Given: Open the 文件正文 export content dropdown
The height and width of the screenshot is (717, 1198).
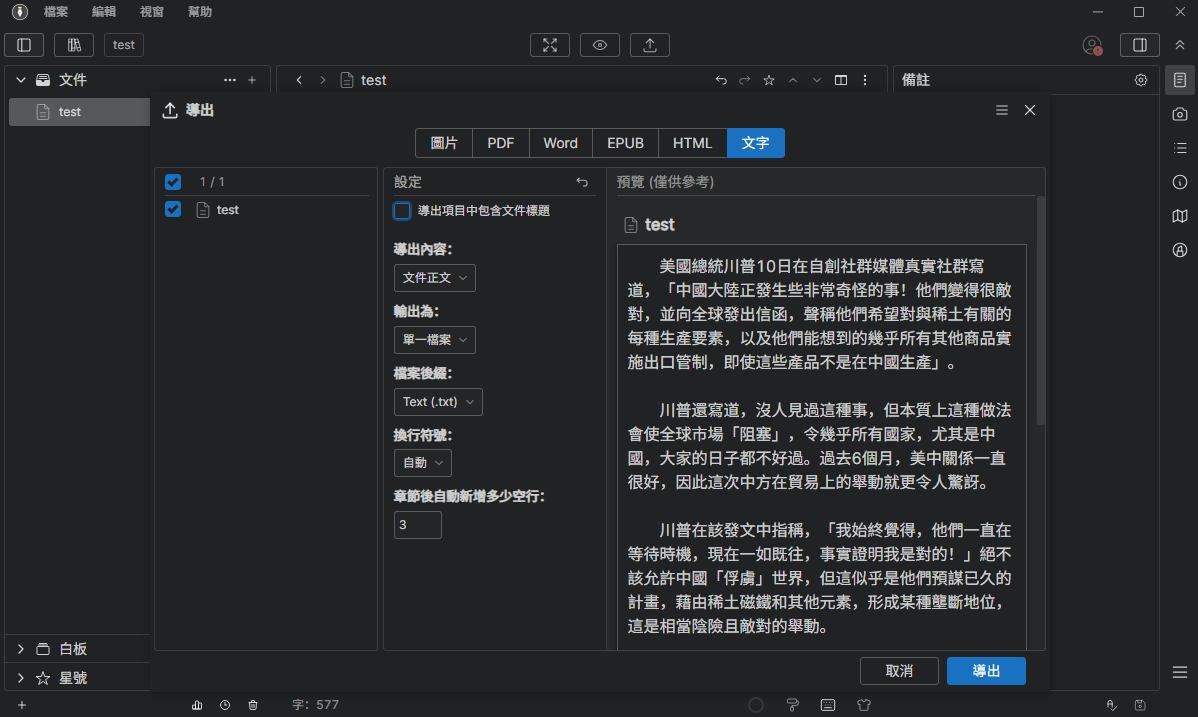Looking at the screenshot, I should tap(435, 278).
